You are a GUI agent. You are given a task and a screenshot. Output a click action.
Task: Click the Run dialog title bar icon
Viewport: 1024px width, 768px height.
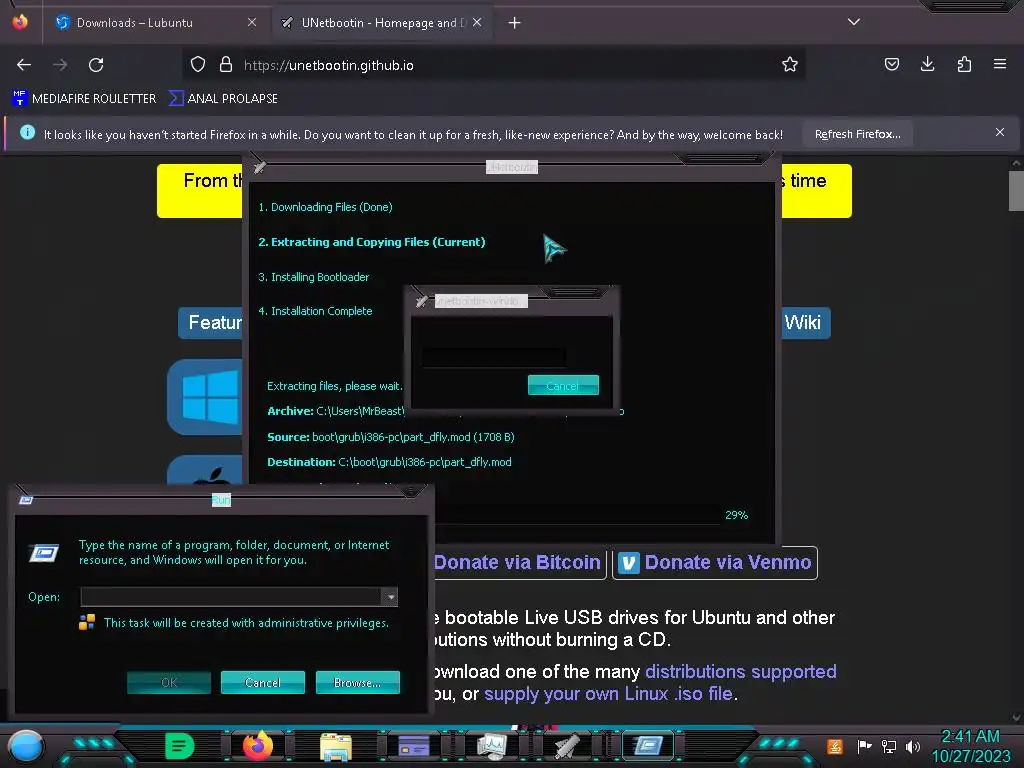25,500
